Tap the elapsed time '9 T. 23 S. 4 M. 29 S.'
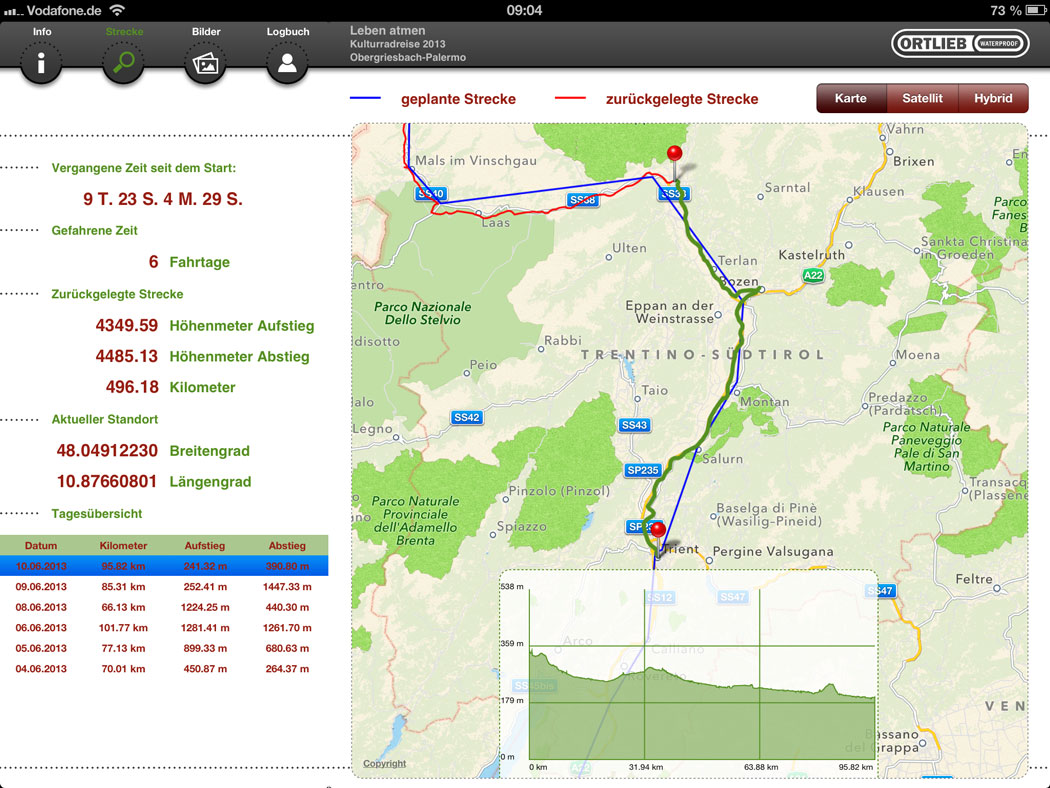1050x788 pixels. coord(163,199)
